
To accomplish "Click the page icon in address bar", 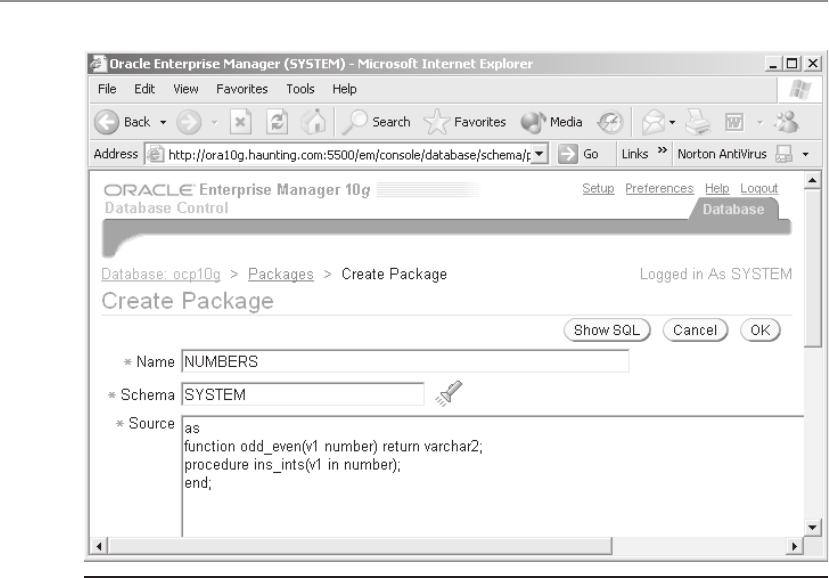I will point(155,154).
